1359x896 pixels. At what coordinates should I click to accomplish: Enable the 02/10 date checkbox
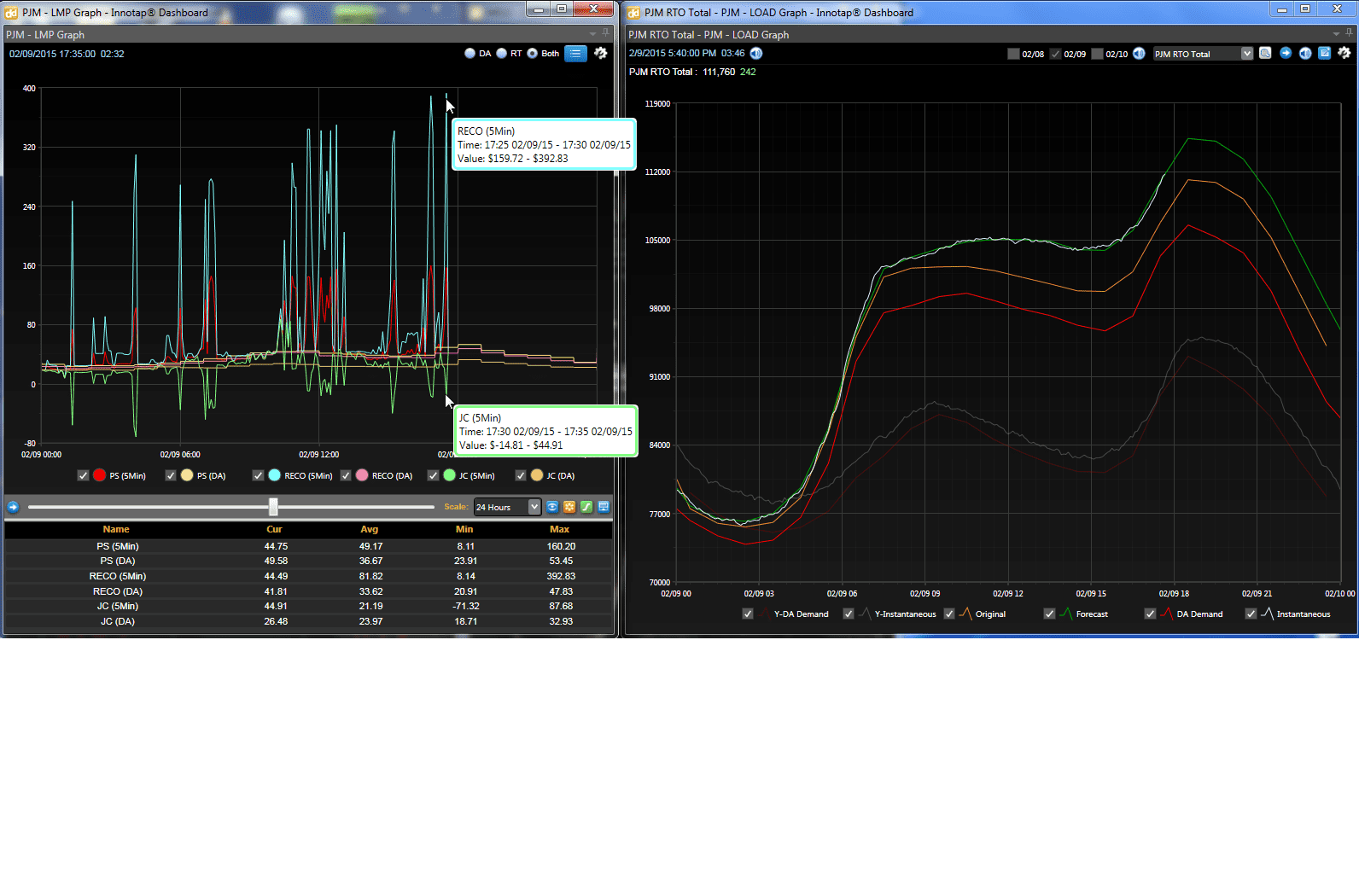(x=1097, y=54)
